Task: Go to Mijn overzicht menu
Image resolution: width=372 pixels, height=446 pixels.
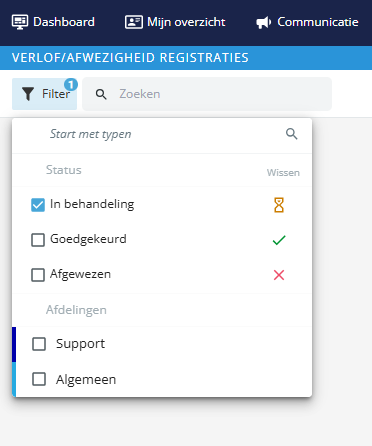Action: 175,22
